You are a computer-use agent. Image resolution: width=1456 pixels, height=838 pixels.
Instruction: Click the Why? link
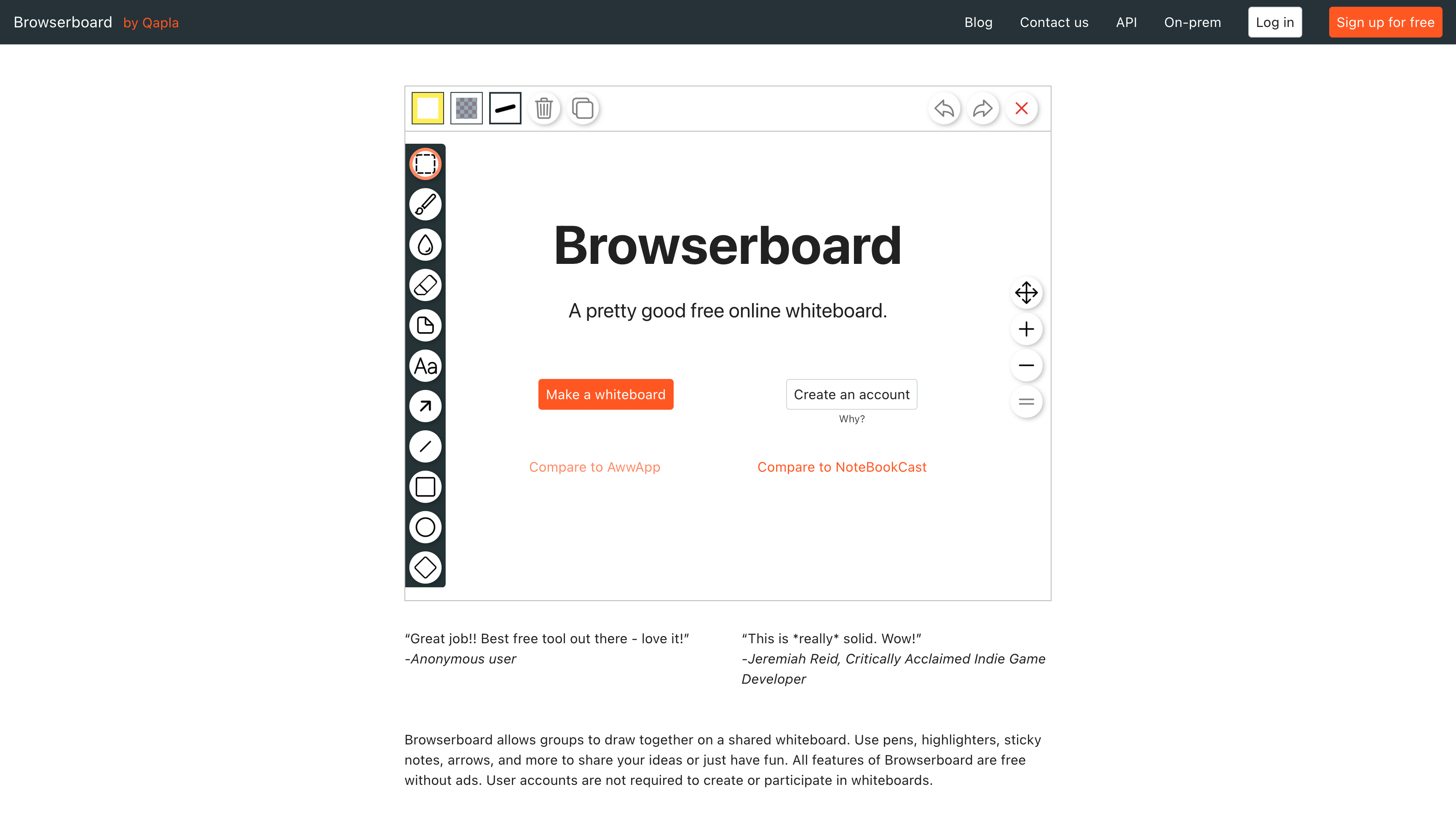tap(851, 419)
